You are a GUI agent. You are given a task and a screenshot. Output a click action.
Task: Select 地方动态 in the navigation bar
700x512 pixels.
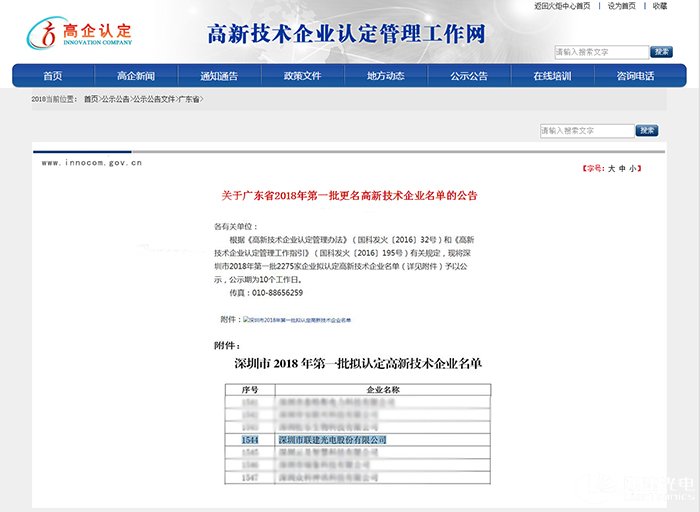[x=385, y=76]
